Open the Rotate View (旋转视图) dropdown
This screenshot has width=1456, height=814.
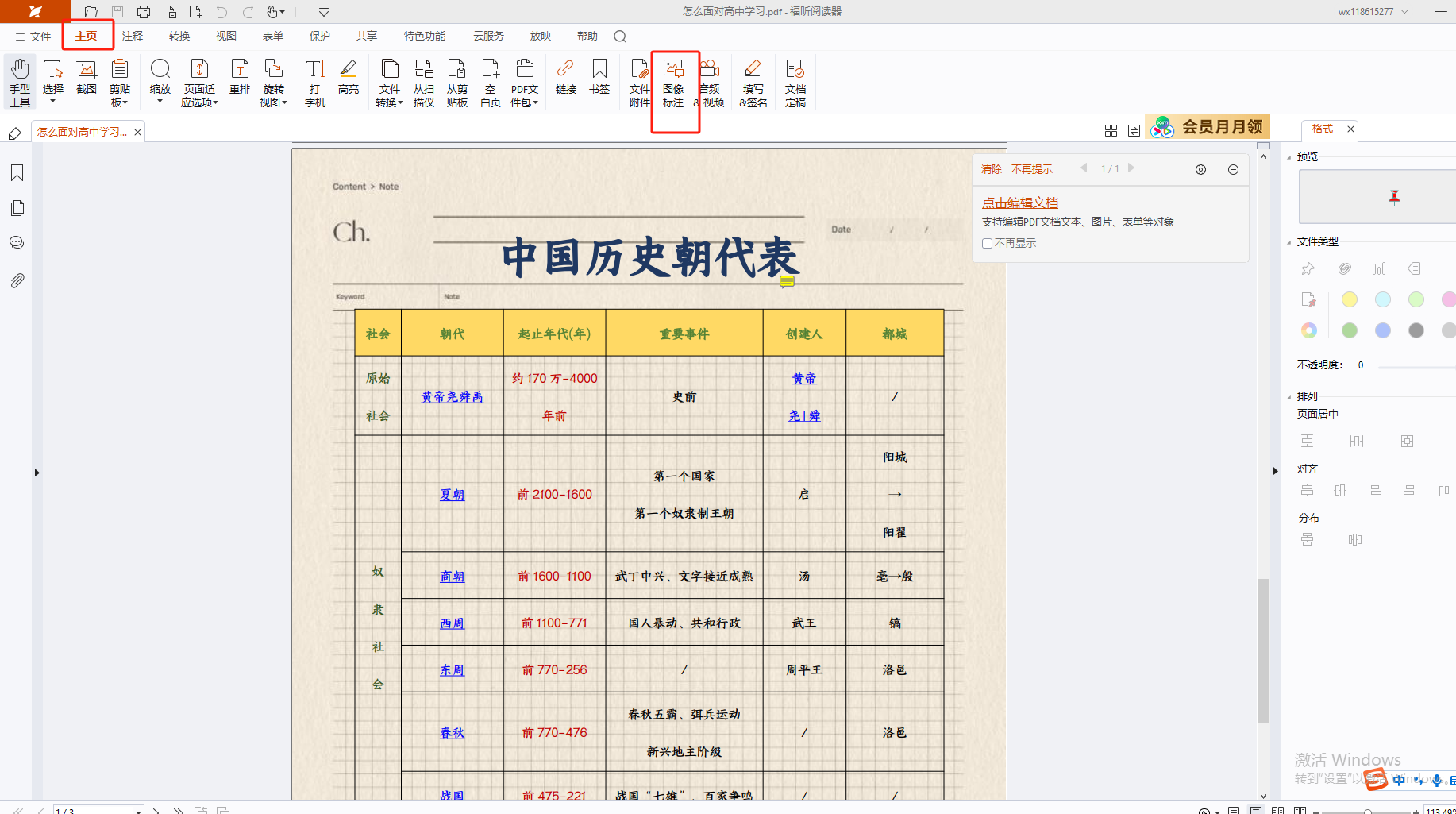coord(273,82)
